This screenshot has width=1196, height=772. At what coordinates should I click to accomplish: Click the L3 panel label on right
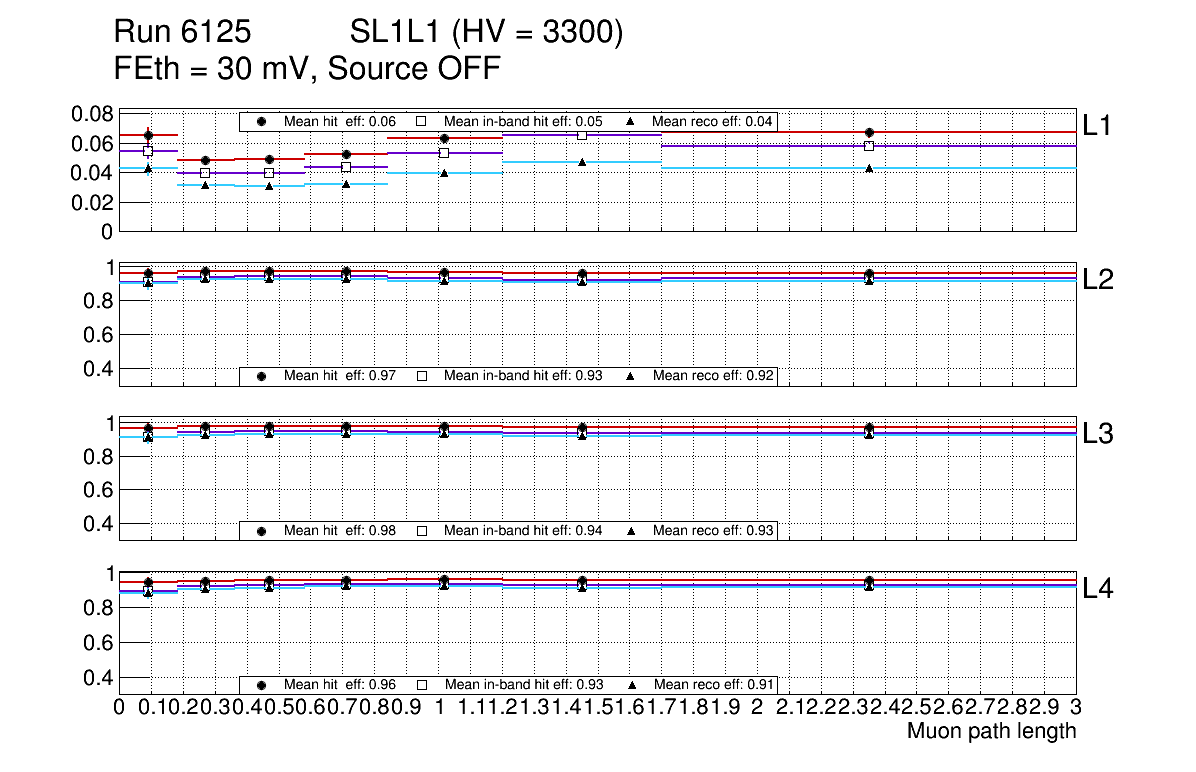(1097, 433)
